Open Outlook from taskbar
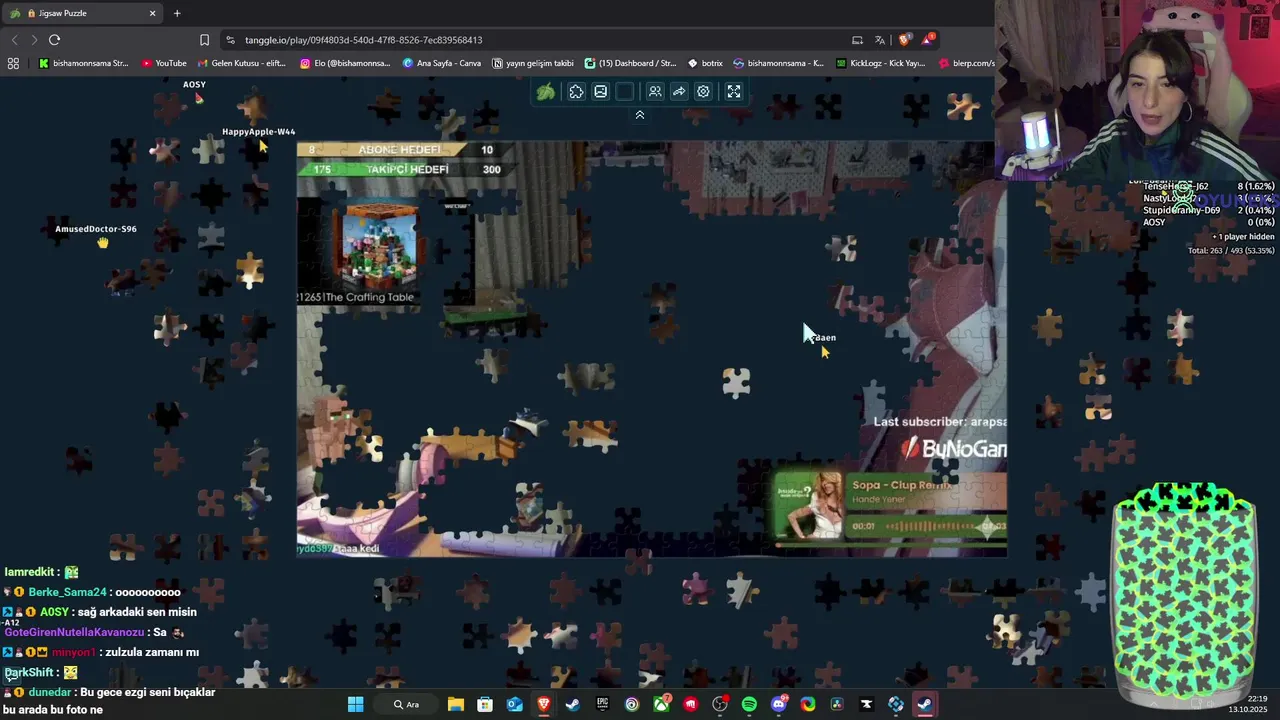The image size is (1280, 720). pyautogui.click(x=514, y=704)
